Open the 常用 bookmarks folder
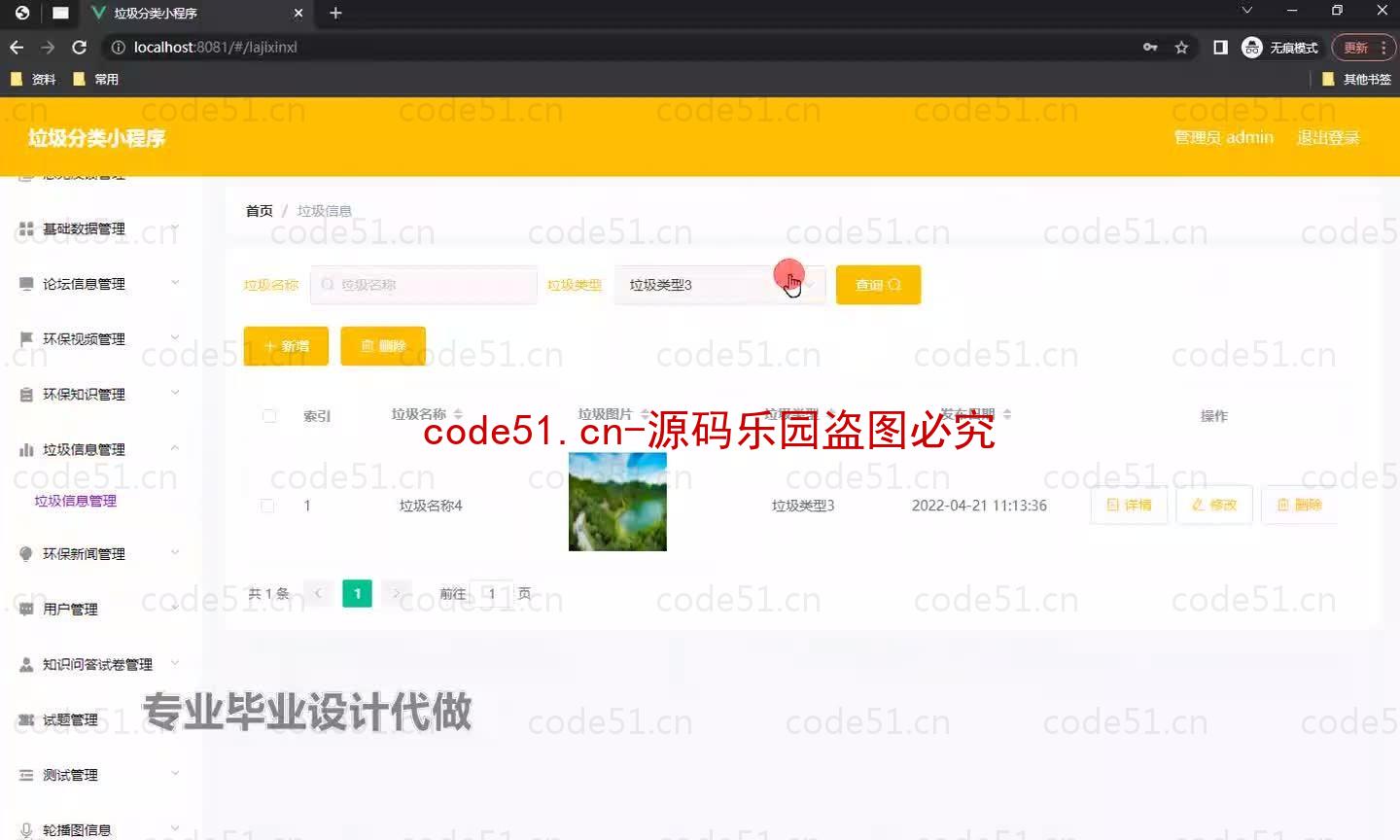This screenshot has height=840, width=1400. (x=96, y=79)
